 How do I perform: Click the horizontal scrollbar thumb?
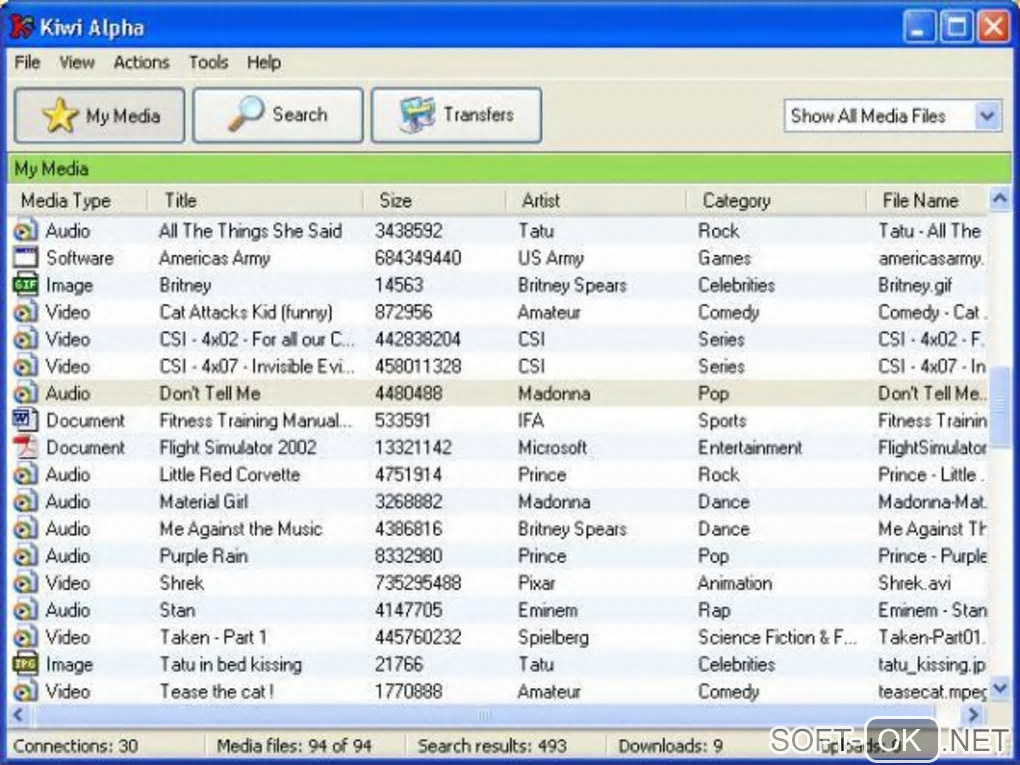click(484, 715)
